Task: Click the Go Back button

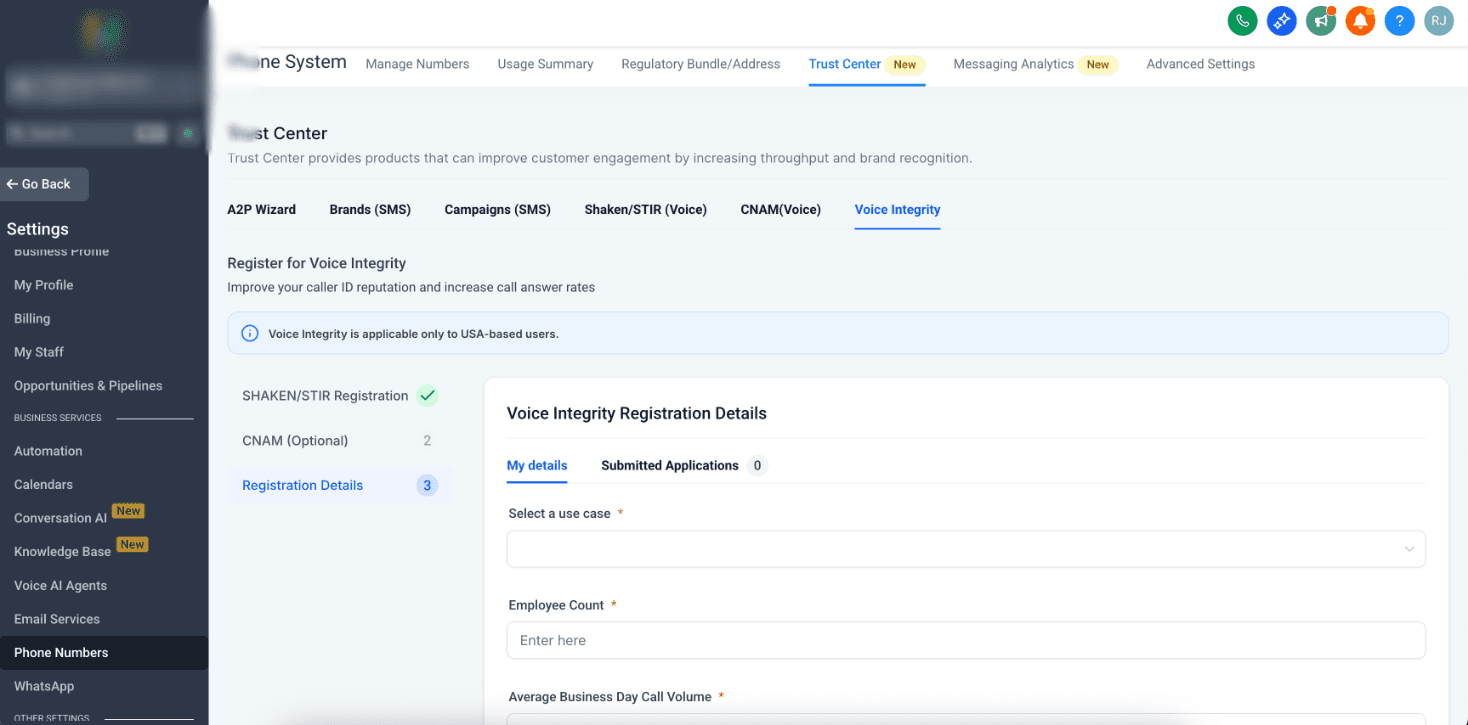Action: coord(44,184)
